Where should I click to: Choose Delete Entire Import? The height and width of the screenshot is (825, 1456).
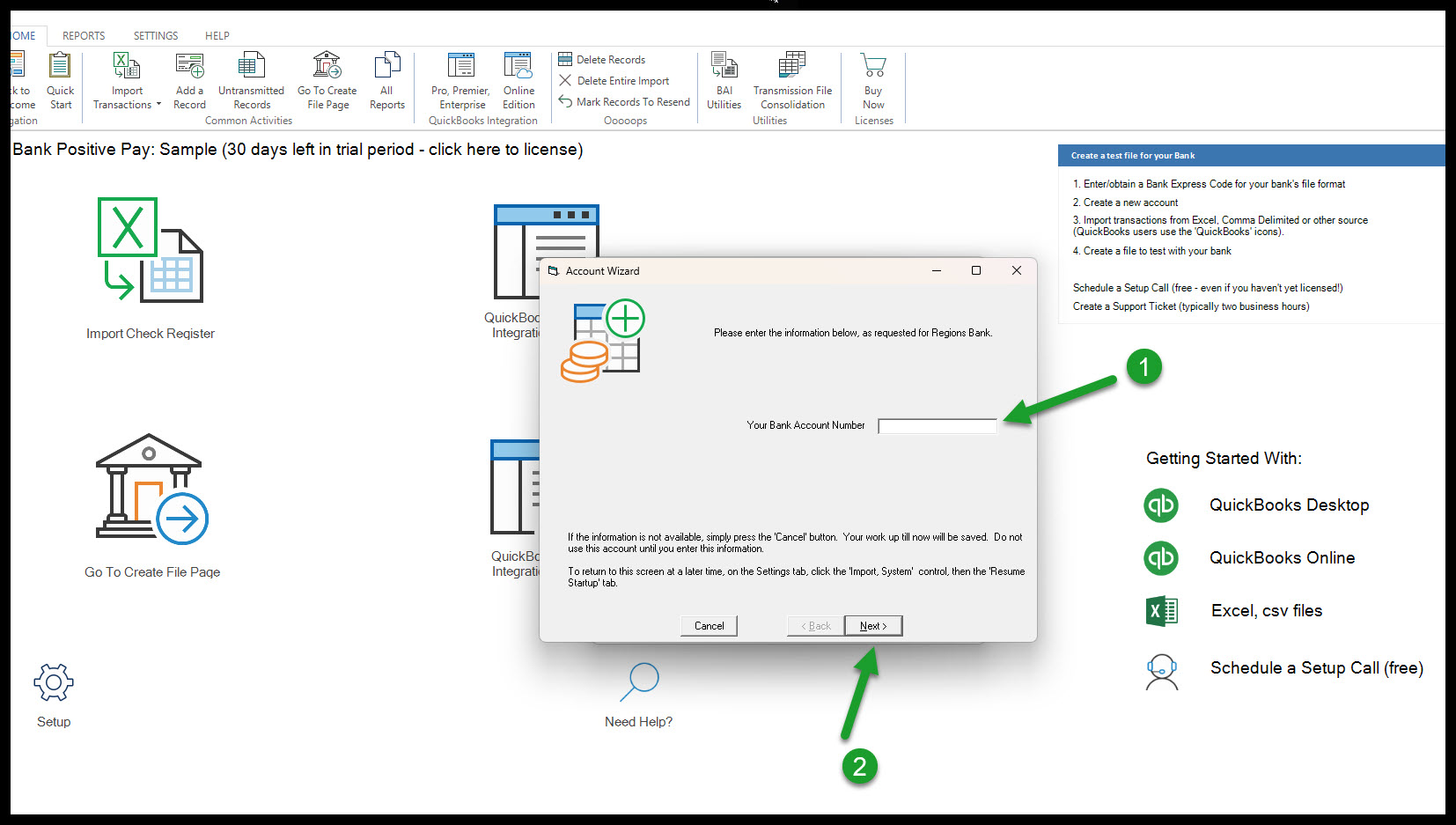pyautogui.click(x=614, y=80)
